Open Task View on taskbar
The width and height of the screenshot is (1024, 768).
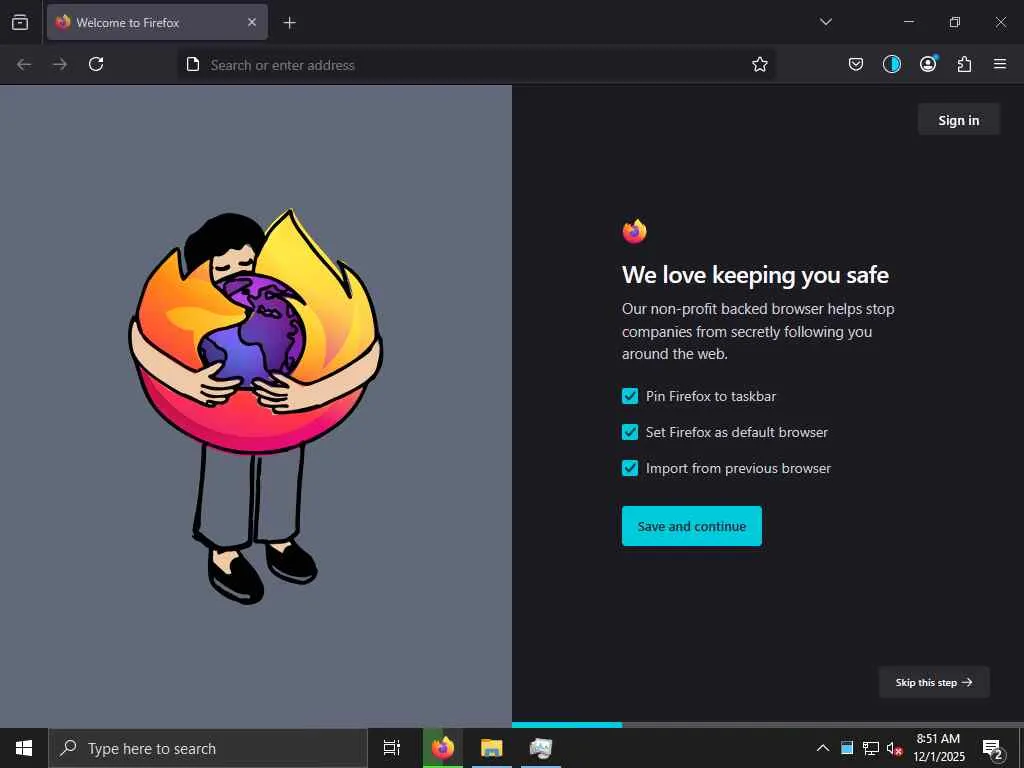point(392,748)
